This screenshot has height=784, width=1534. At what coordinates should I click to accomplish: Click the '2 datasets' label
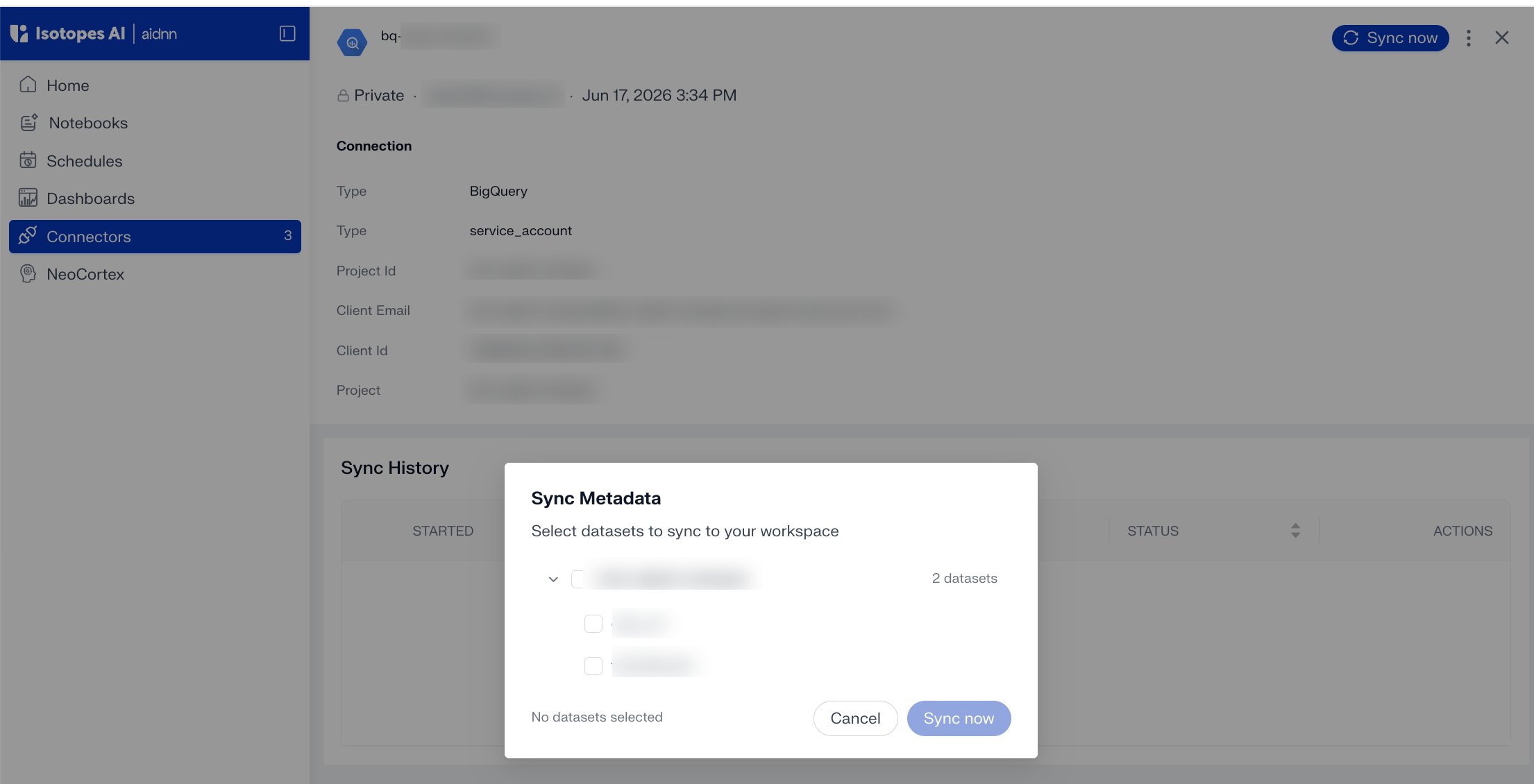tap(964, 578)
